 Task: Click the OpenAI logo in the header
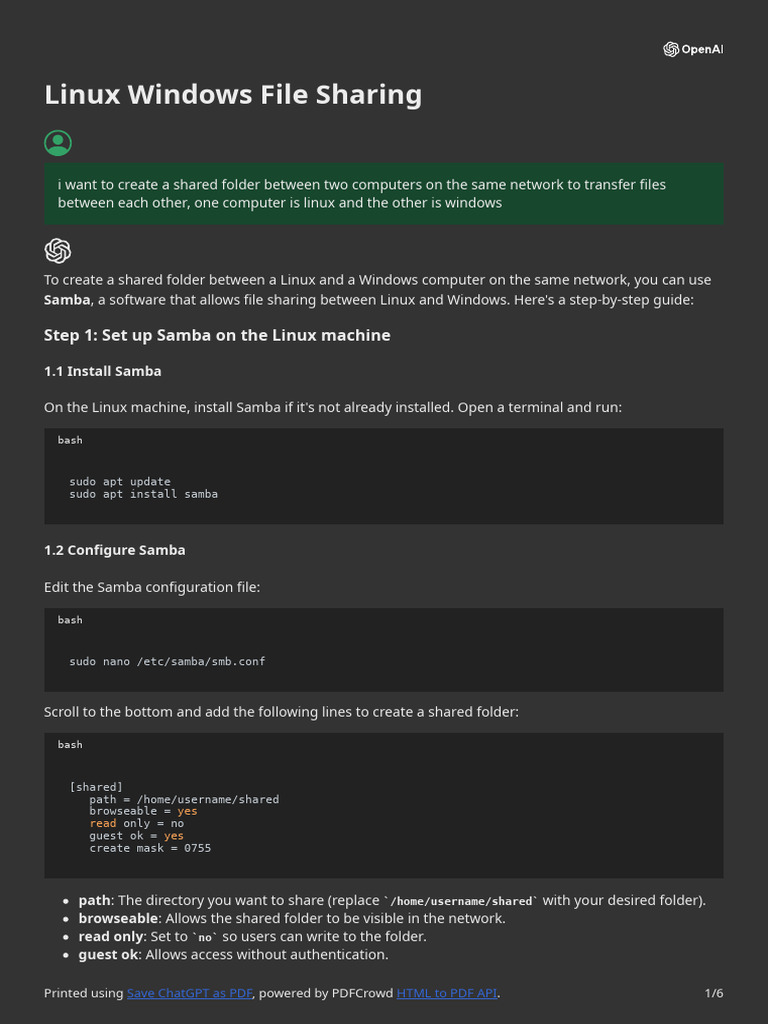tap(693, 49)
